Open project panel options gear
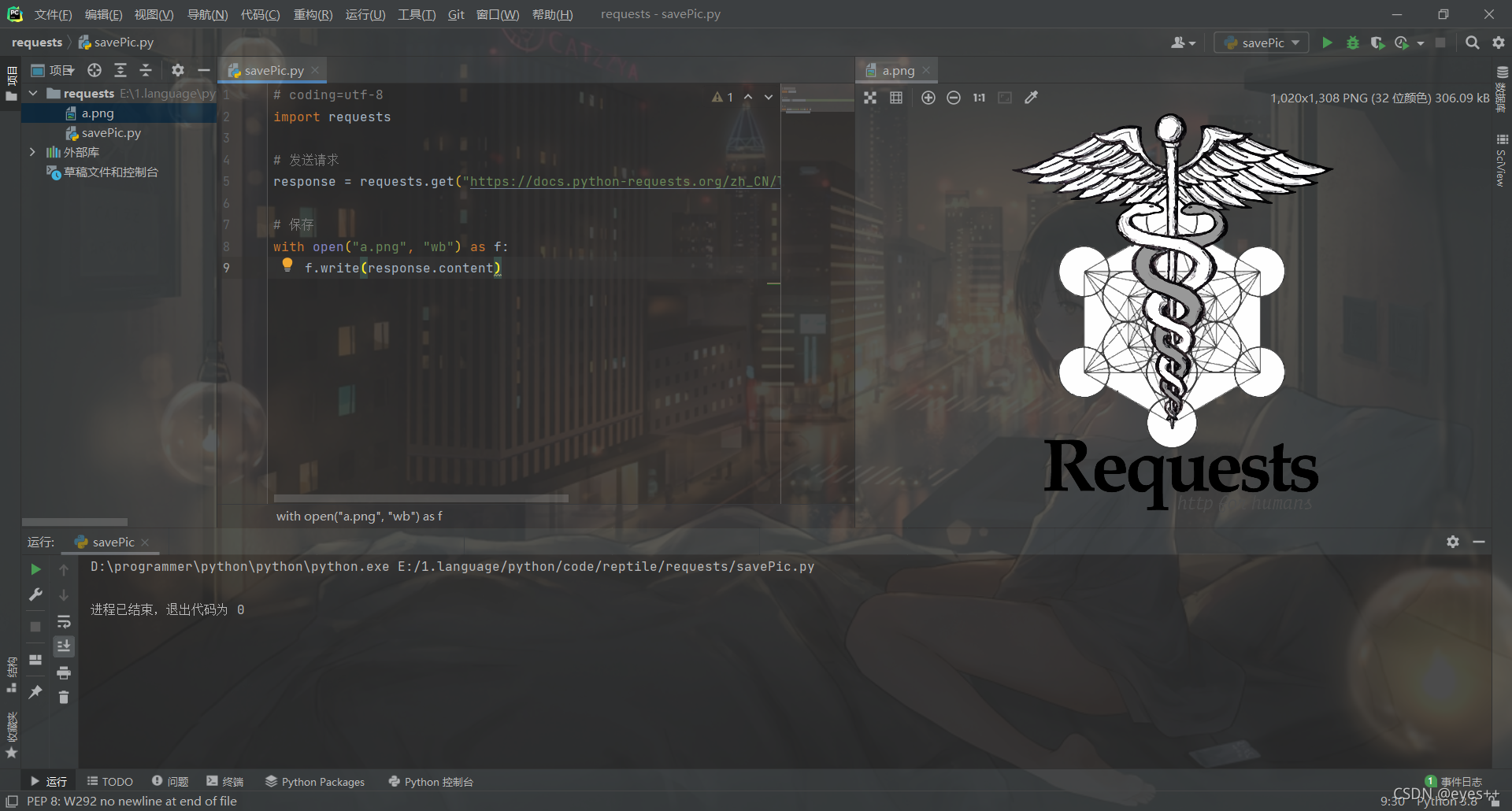This screenshot has width=1512, height=811. point(178,70)
